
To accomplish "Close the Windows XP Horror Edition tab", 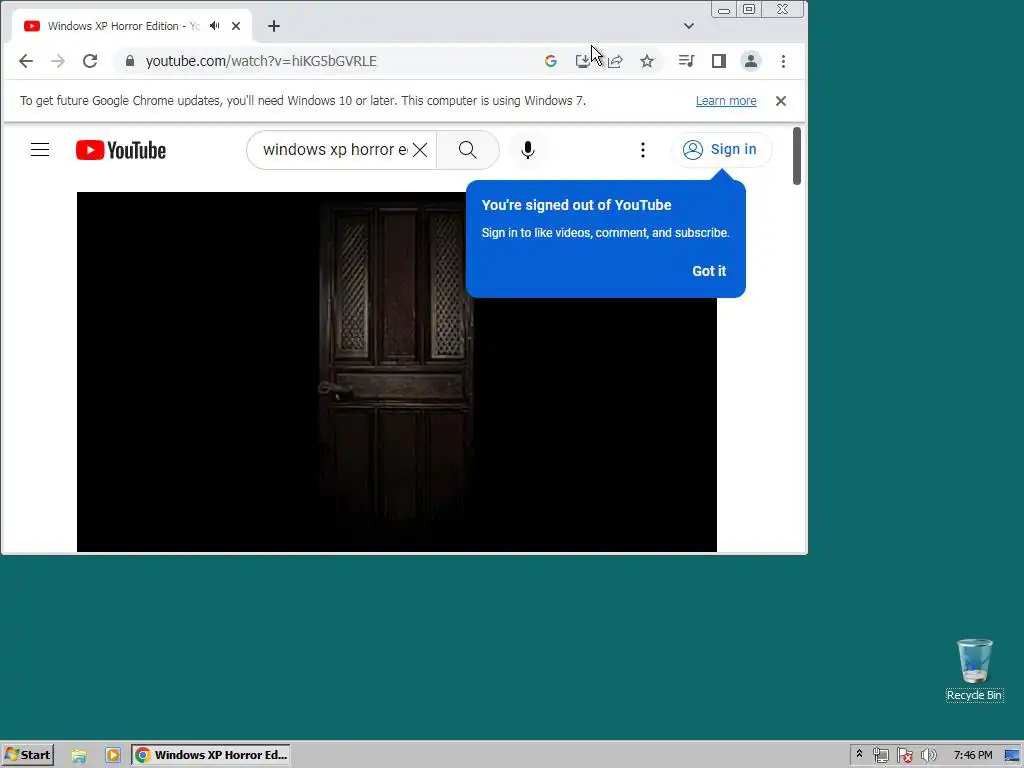I will pyautogui.click(x=236, y=26).
